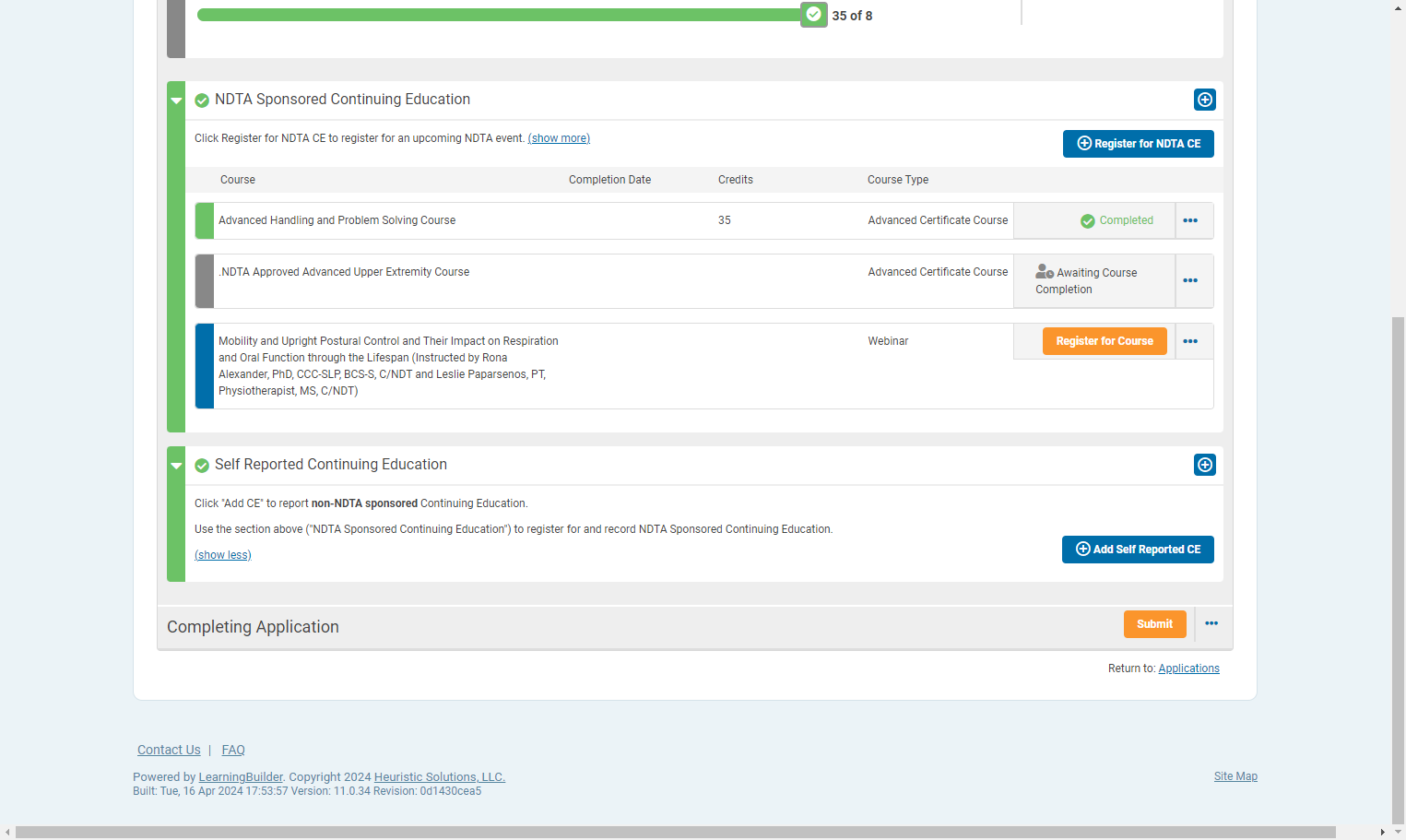Collapse description with show less link
Viewport: 1406px width, 840px height.
point(223,555)
